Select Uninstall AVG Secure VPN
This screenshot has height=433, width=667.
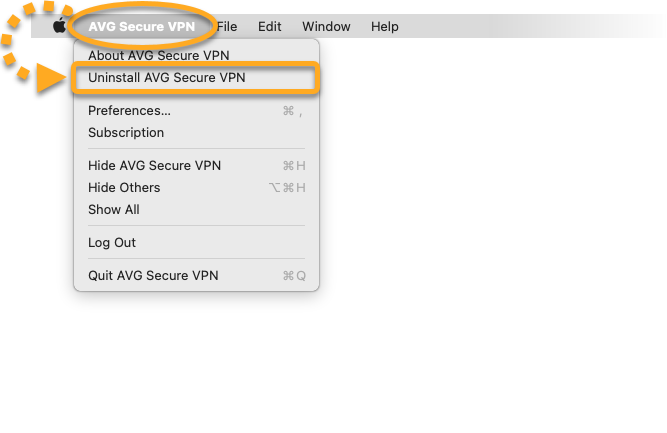(x=197, y=77)
